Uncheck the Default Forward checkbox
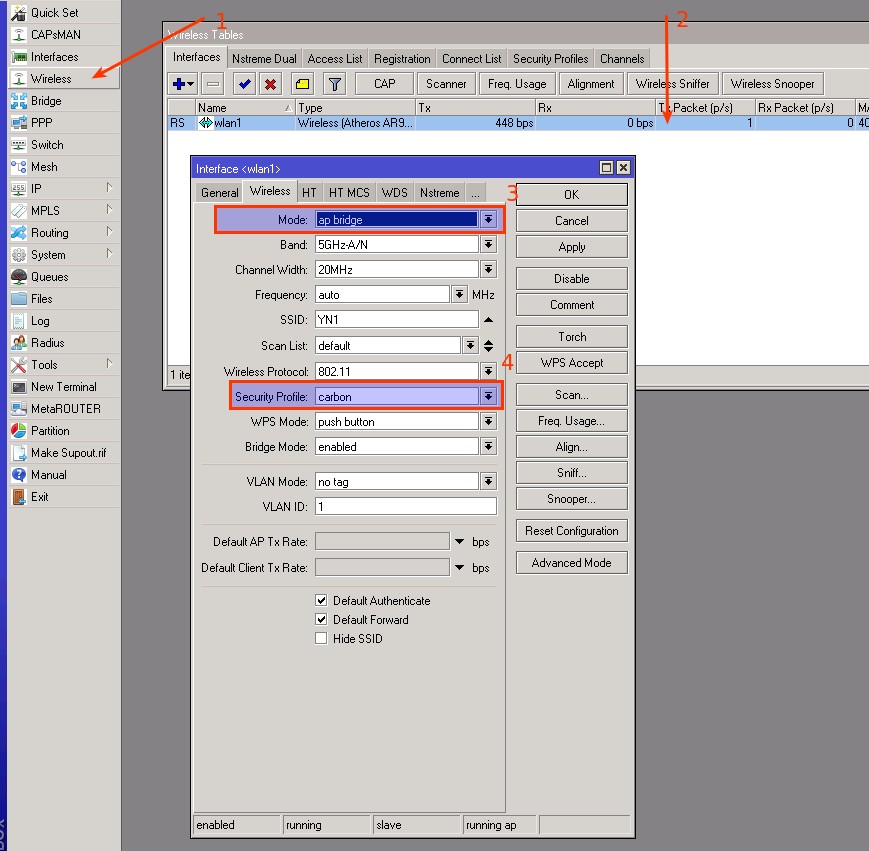Image resolution: width=869 pixels, height=851 pixels. [x=321, y=620]
